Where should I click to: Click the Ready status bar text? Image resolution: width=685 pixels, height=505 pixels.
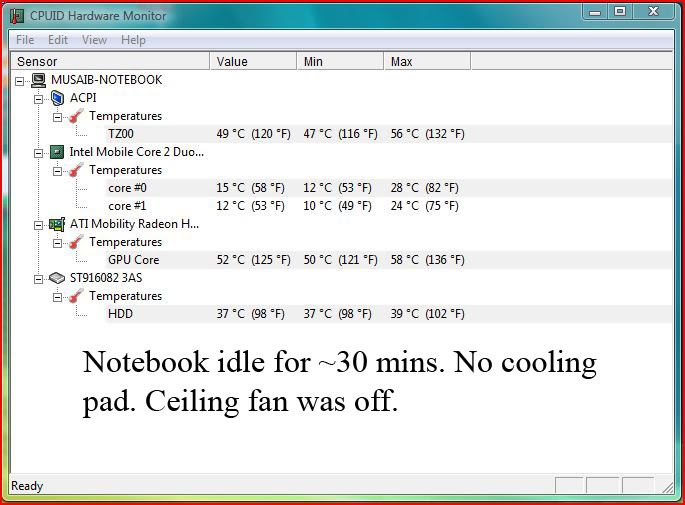(x=27, y=486)
